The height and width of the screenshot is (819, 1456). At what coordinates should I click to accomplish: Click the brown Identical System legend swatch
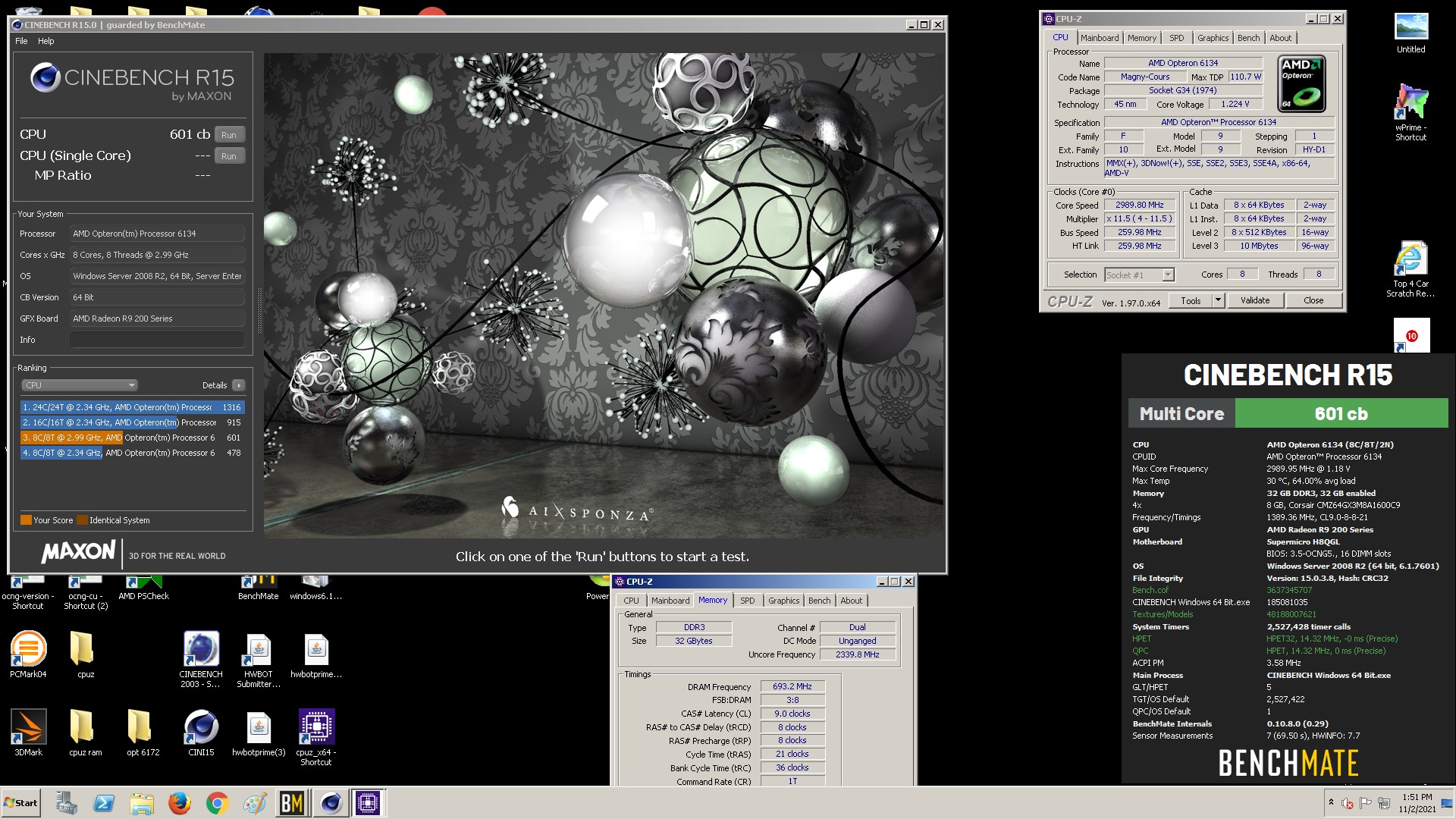[x=82, y=520]
